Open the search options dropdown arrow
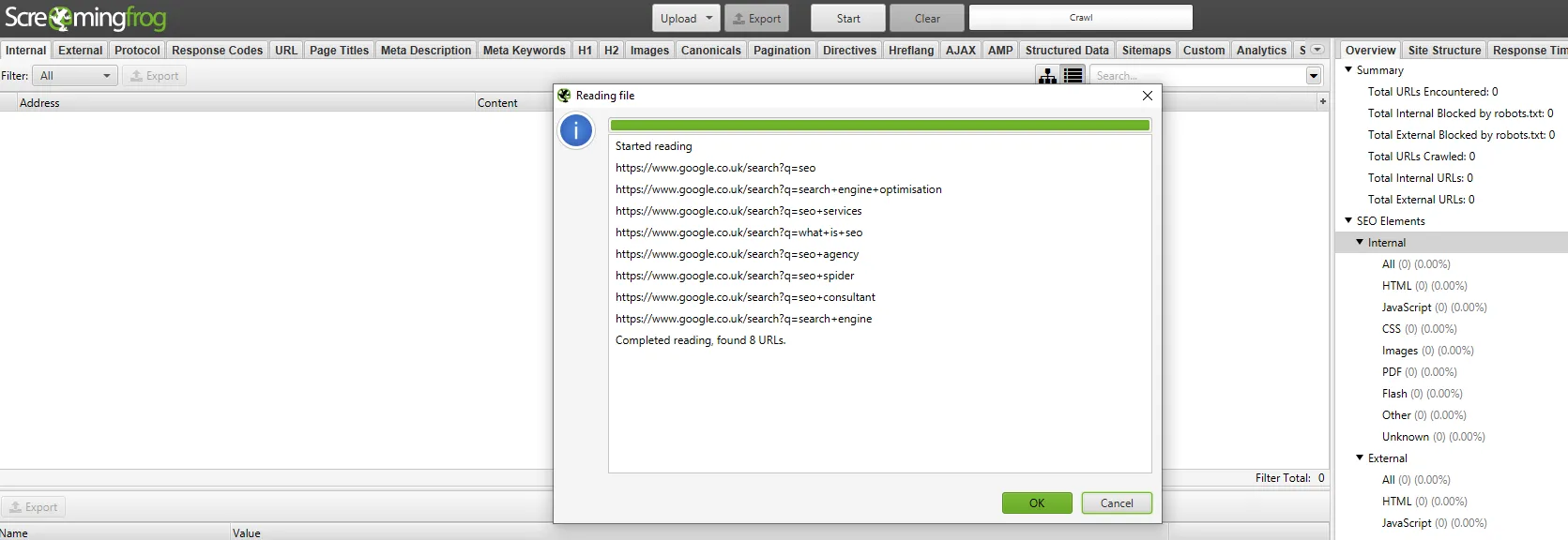 click(x=1314, y=76)
